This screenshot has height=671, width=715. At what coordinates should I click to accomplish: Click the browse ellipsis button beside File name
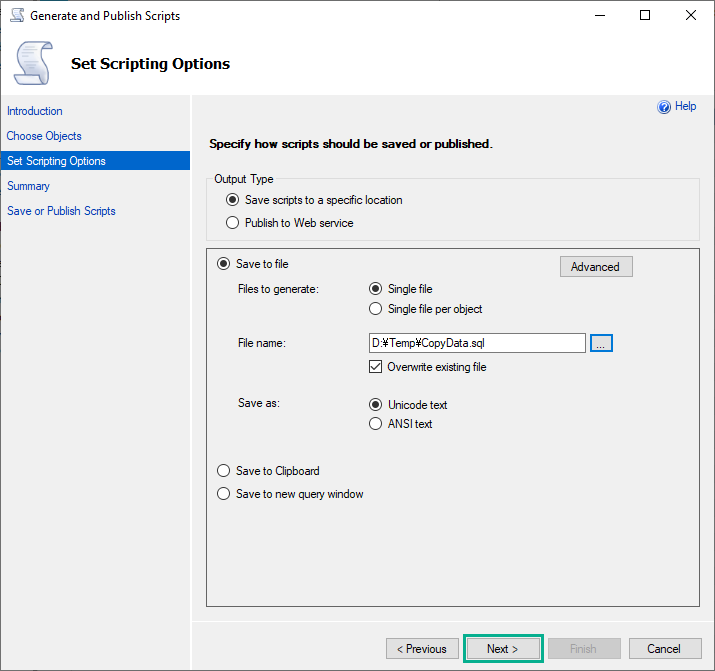coord(600,343)
